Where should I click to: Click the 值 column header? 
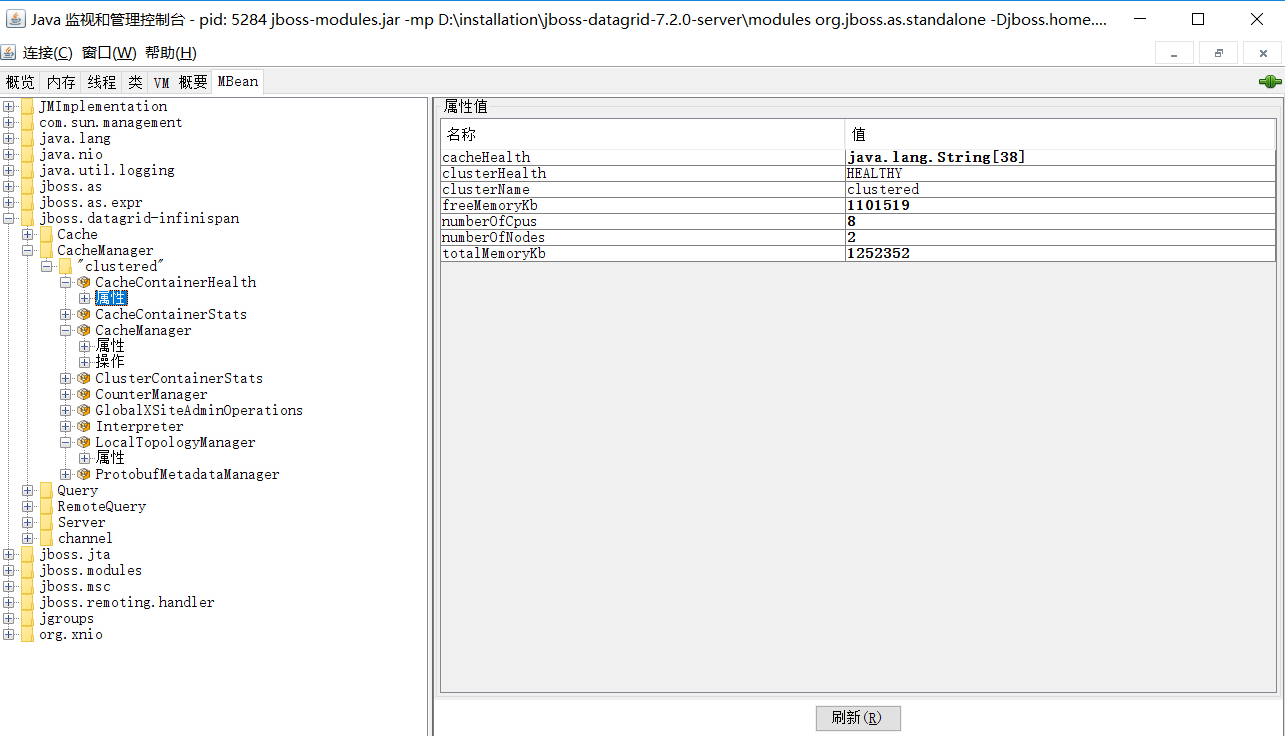click(x=1060, y=134)
